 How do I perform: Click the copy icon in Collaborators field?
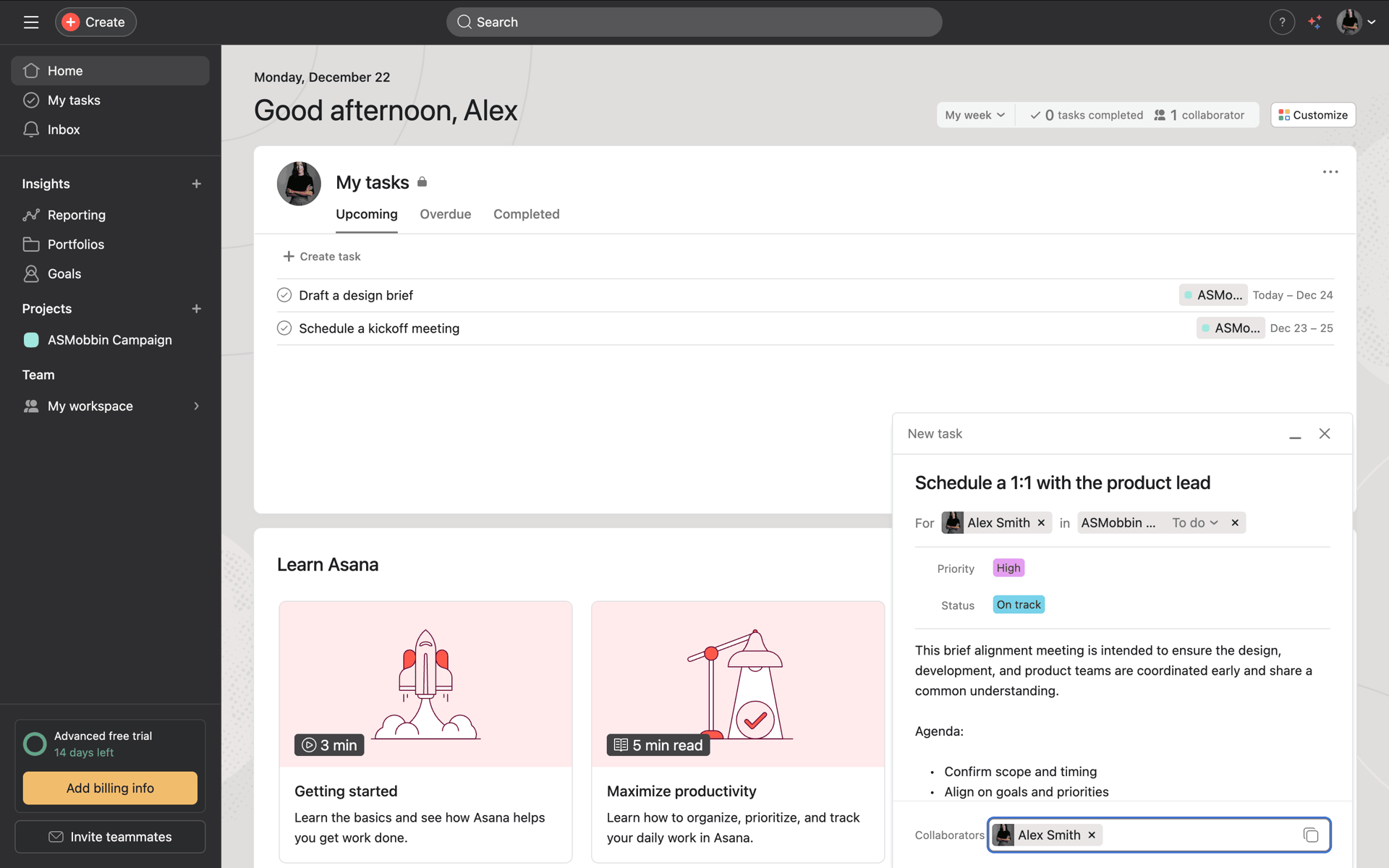point(1310,835)
